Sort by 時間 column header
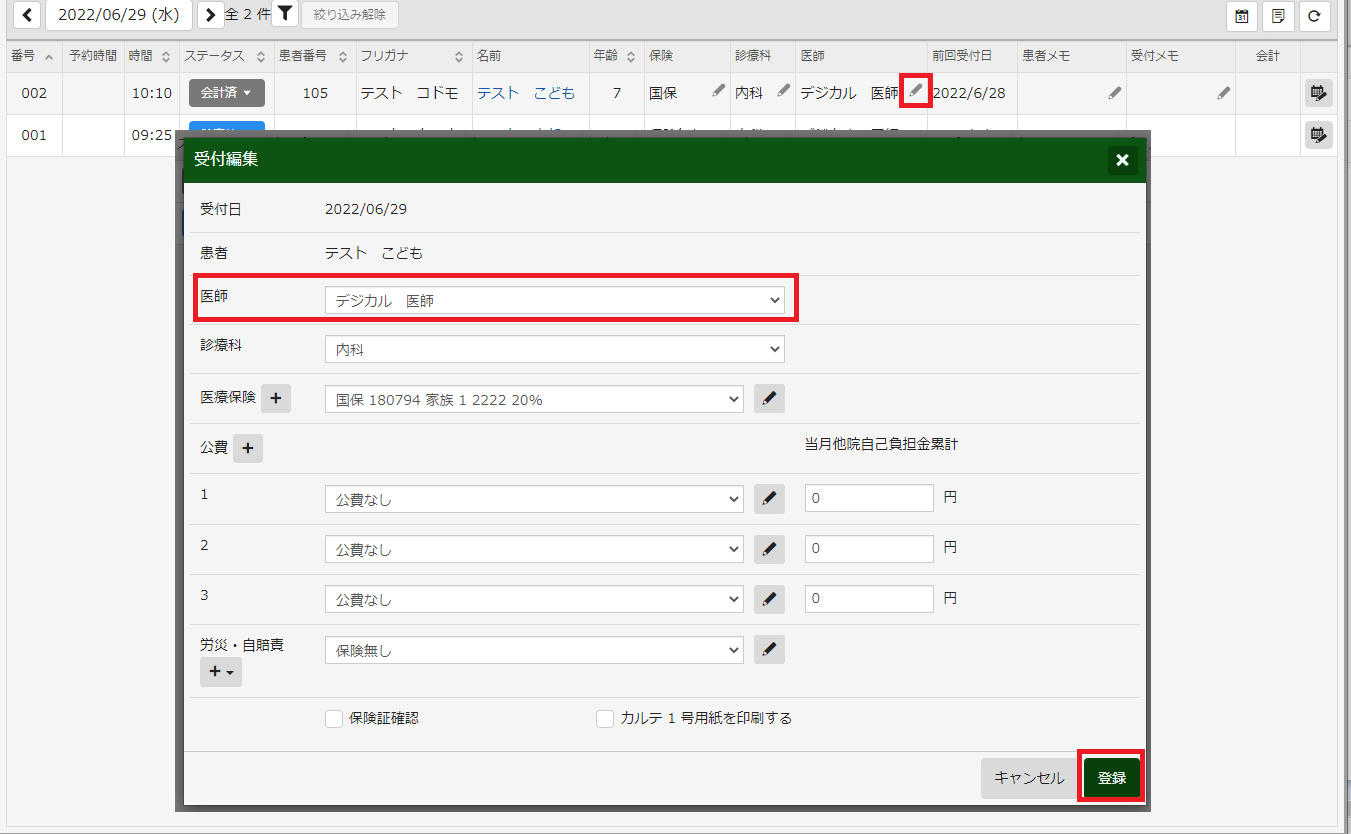1351x834 pixels. click(x=150, y=56)
